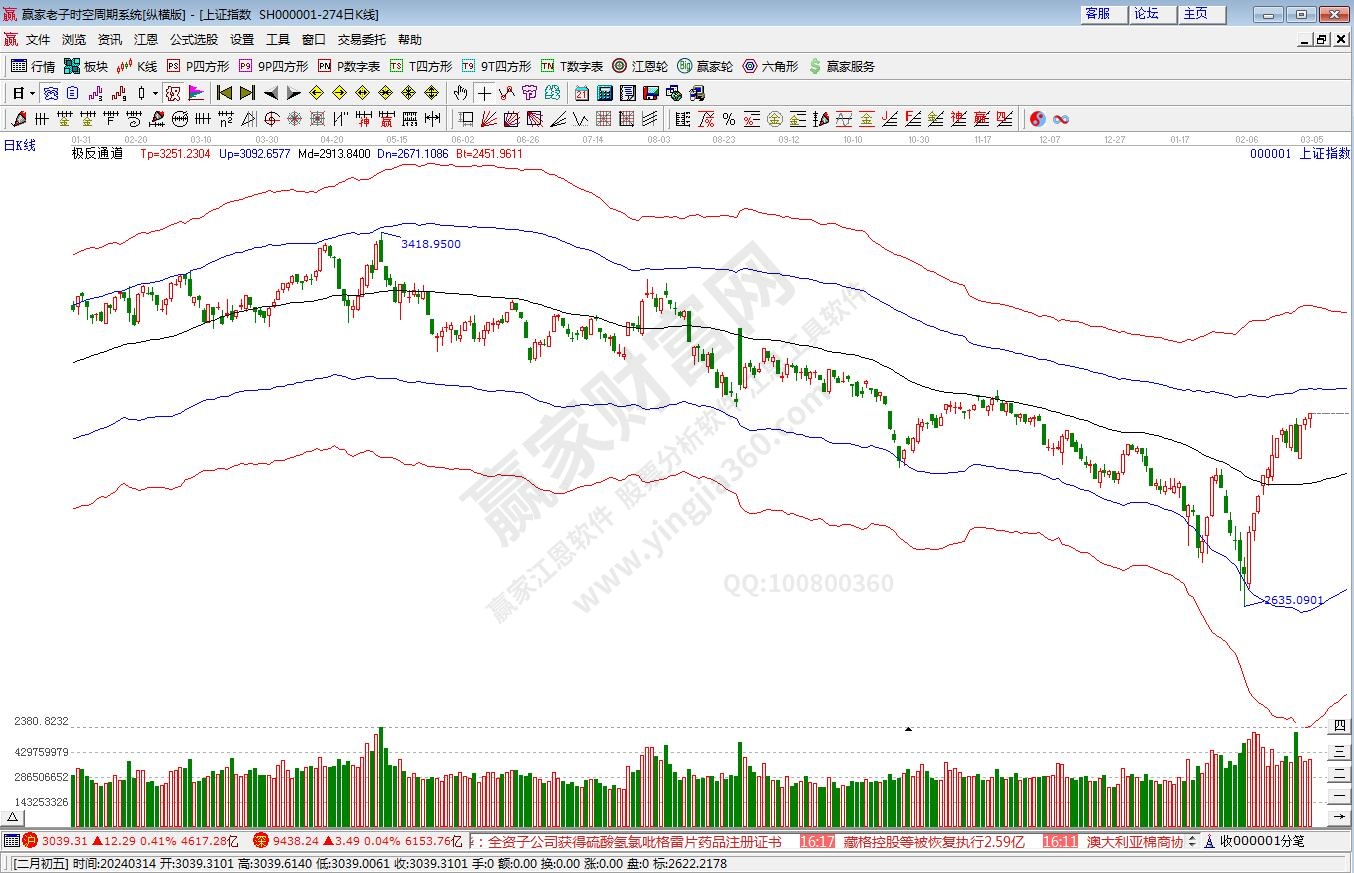Toggle four-pane layout button 四
This screenshot has width=1354, height=873.
point(1339,725)
